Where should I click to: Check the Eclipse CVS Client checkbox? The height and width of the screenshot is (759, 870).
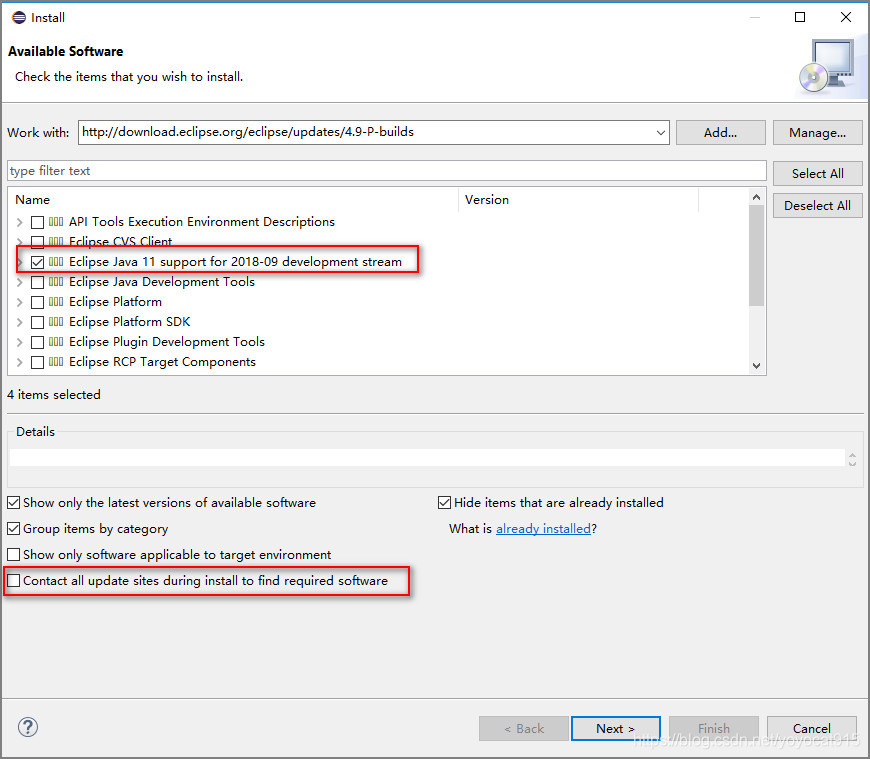pyautogui.click(x=37, y=242)
